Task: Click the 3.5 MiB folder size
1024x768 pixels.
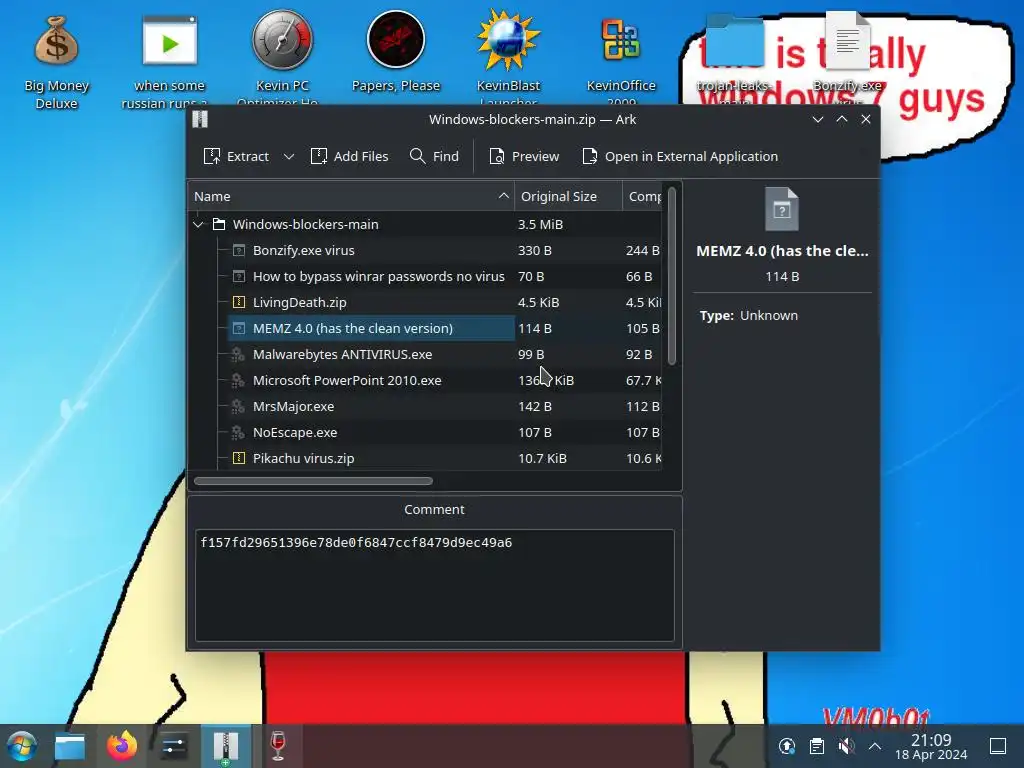Action: tap(540, 225)
